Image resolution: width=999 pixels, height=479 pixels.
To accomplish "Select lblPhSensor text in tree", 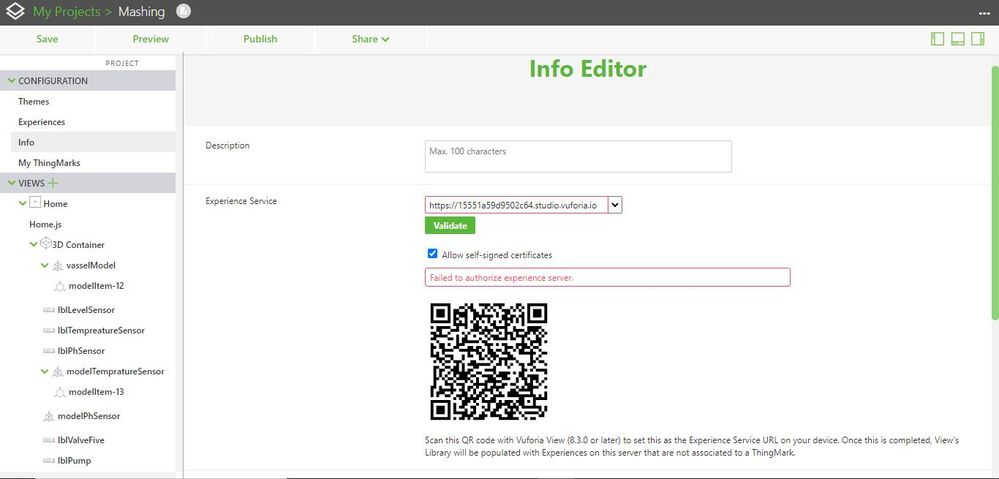I will (x=81, y=351).
